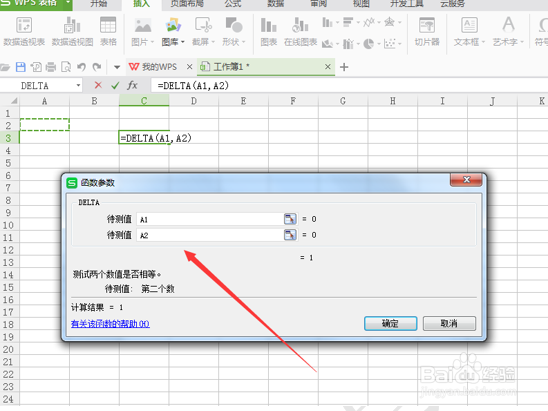Click the second 待测值 input field containing A2
The height and width of the screenshot is (411, 548).
pos(210,235)
